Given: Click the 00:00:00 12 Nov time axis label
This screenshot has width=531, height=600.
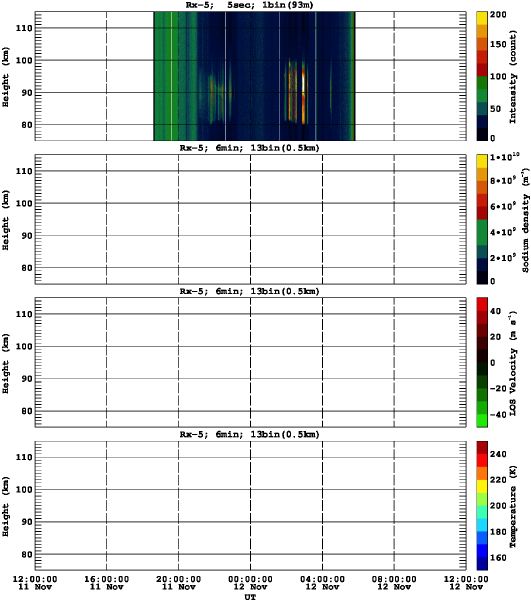Looking at the screenshot, I should tap(251, 583).
